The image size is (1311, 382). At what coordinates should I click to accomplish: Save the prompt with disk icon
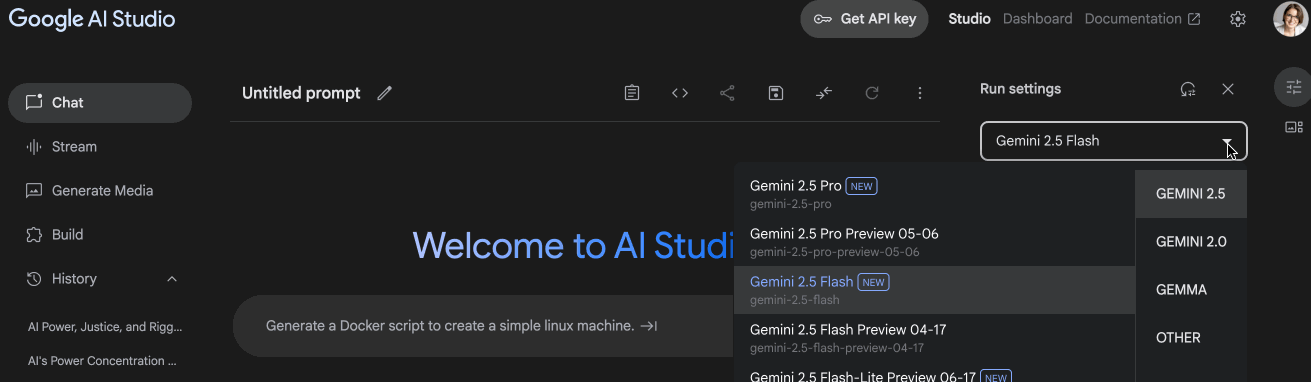(x=775, y=93)
